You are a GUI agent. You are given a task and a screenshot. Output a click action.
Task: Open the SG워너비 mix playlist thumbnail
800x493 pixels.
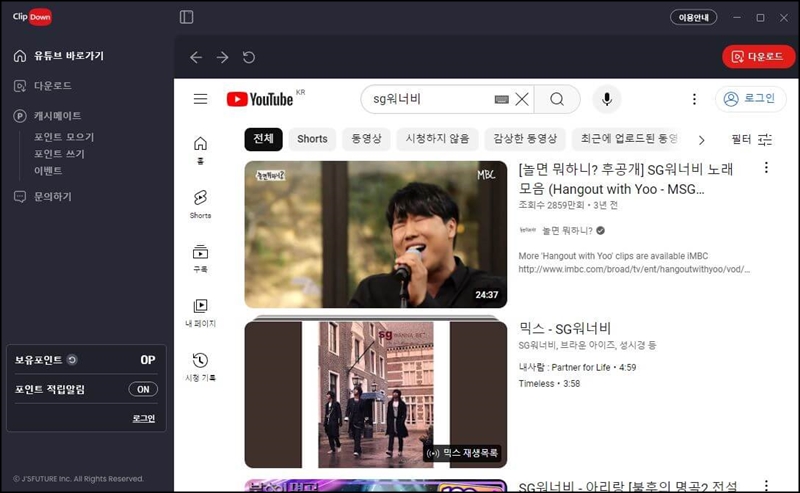(376, 395)
